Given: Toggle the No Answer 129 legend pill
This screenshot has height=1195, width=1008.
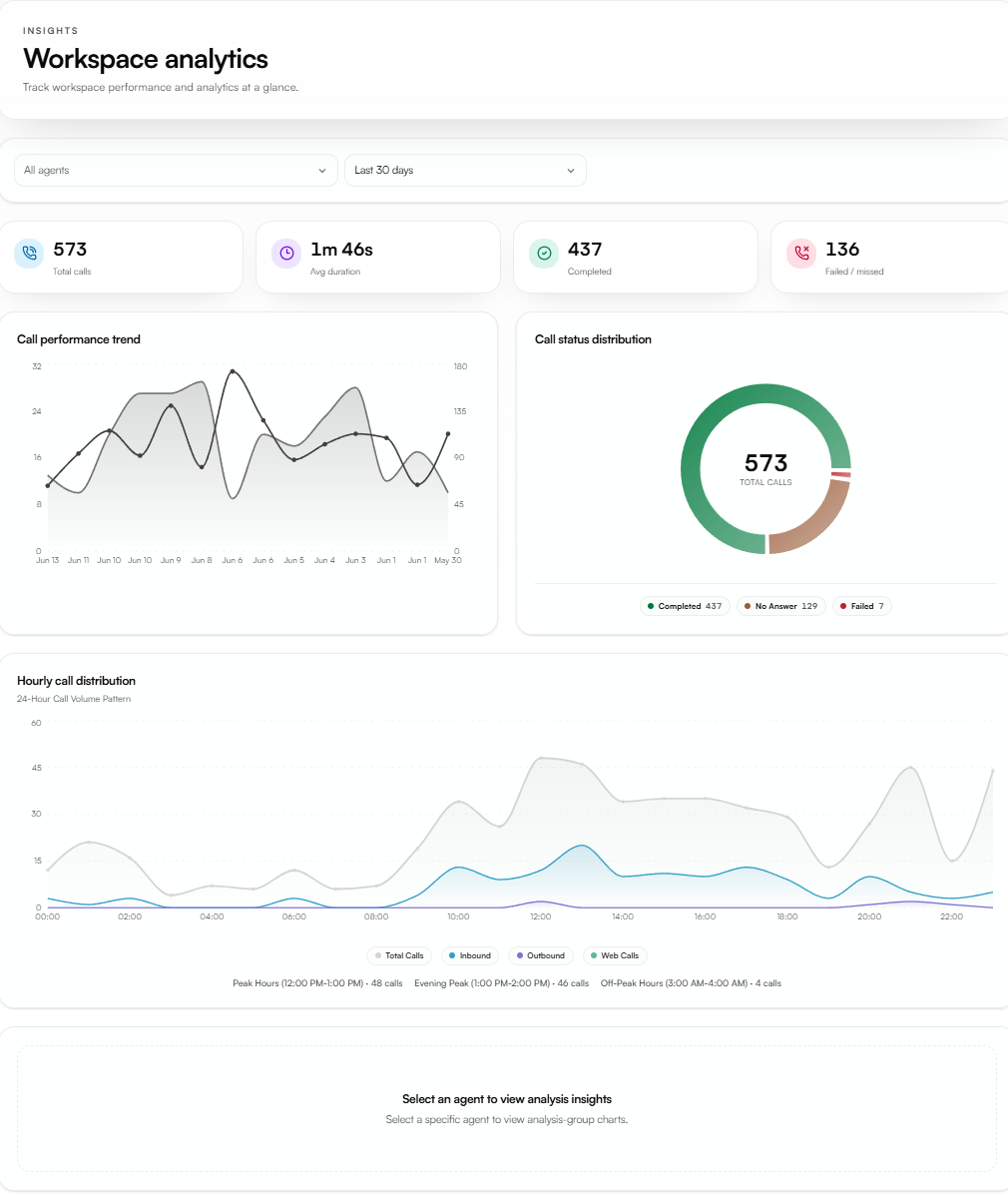Looking at the screenshot, I should (x=781, y=607).
